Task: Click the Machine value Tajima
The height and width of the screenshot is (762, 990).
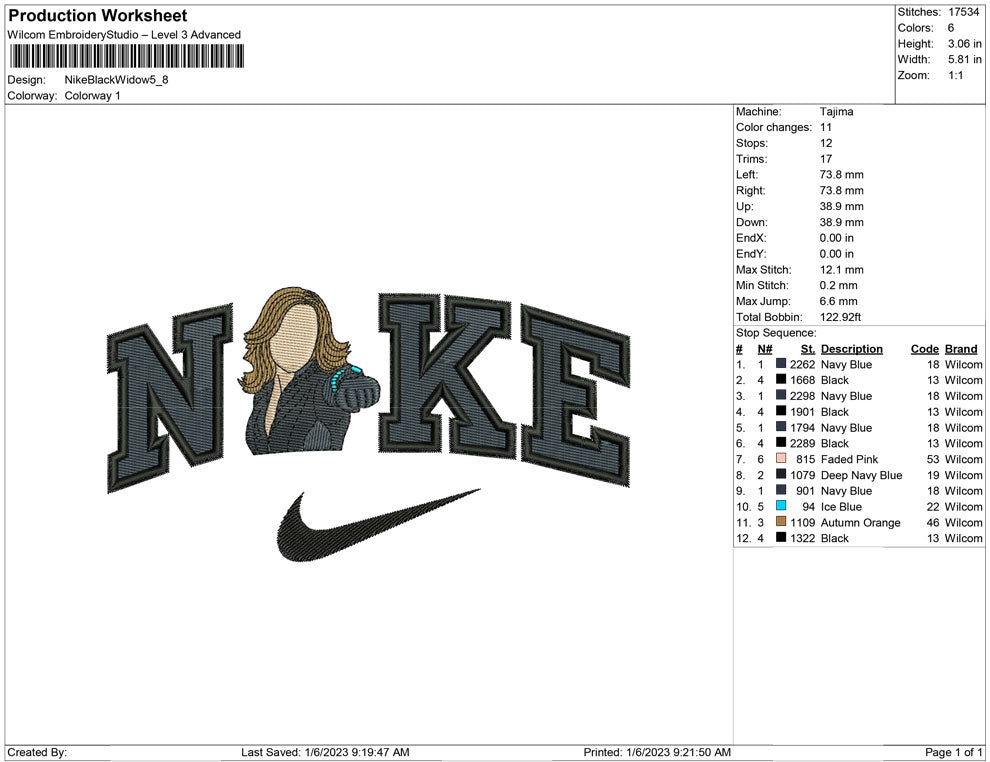Action: [x=837, y=112]
